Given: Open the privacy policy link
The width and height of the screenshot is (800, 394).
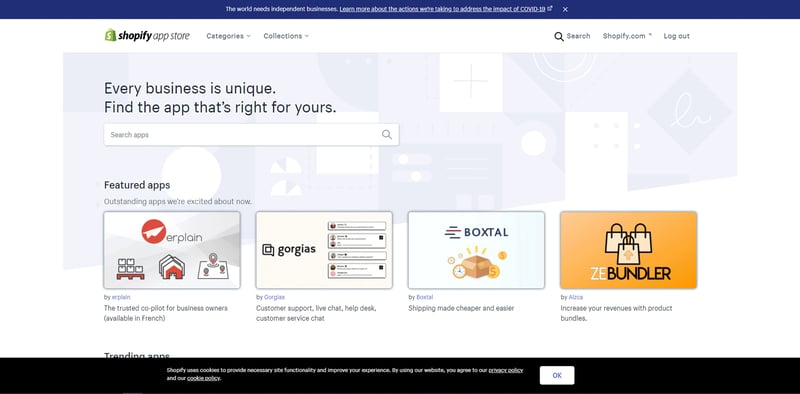Looking at the screenshot, I should click(506, 371).
